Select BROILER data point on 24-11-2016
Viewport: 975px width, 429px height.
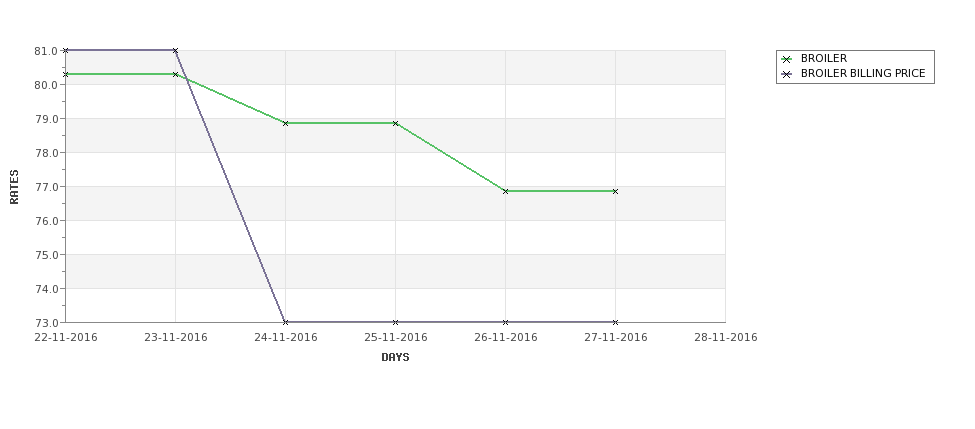[x=285, y=123]
